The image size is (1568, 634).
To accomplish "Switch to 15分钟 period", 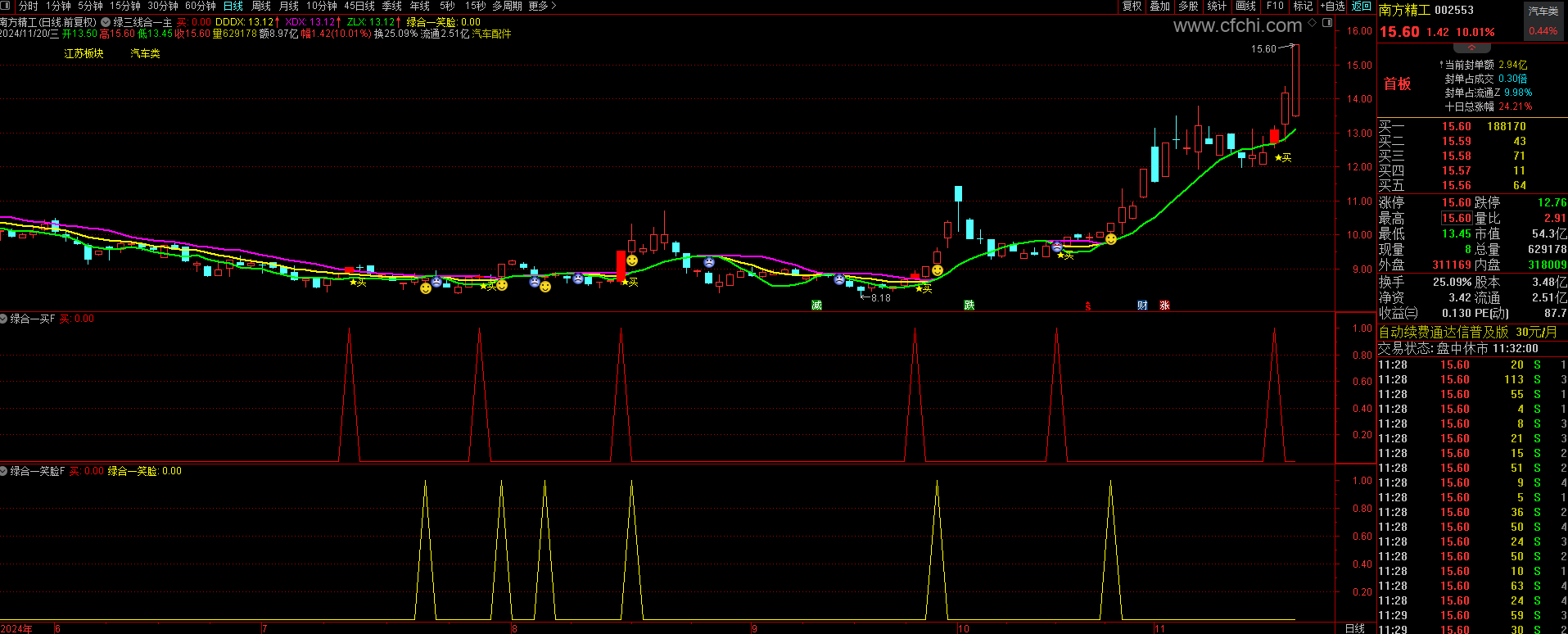I will pos(125,6).
